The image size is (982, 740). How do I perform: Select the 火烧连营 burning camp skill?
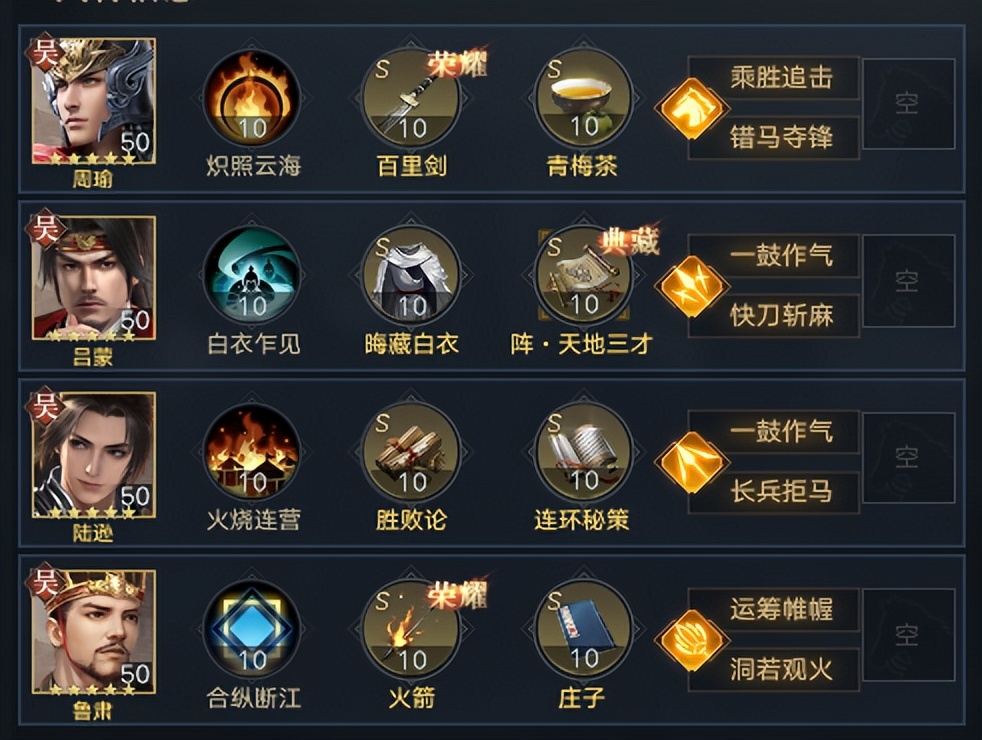(252, 453)
